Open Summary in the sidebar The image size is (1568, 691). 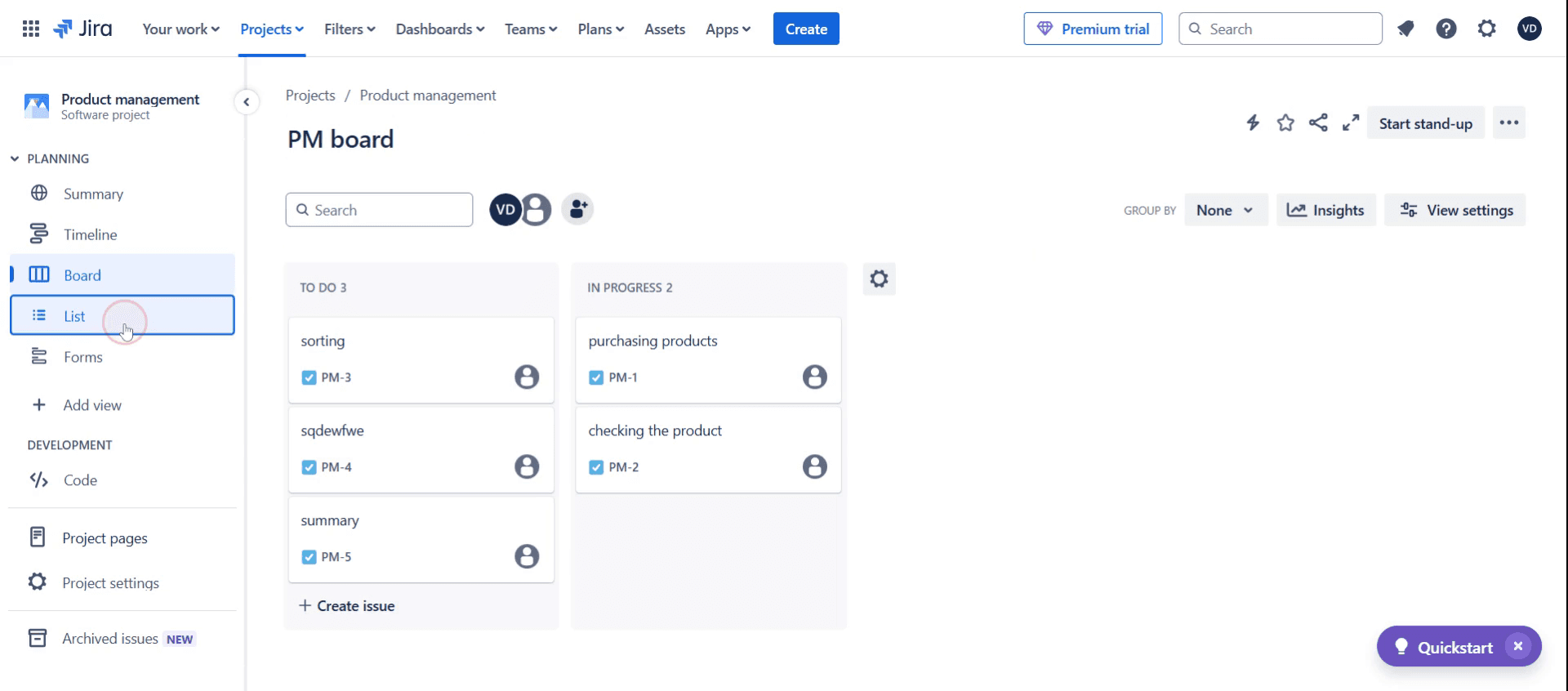pyautogui.click(x=122, y=194)
